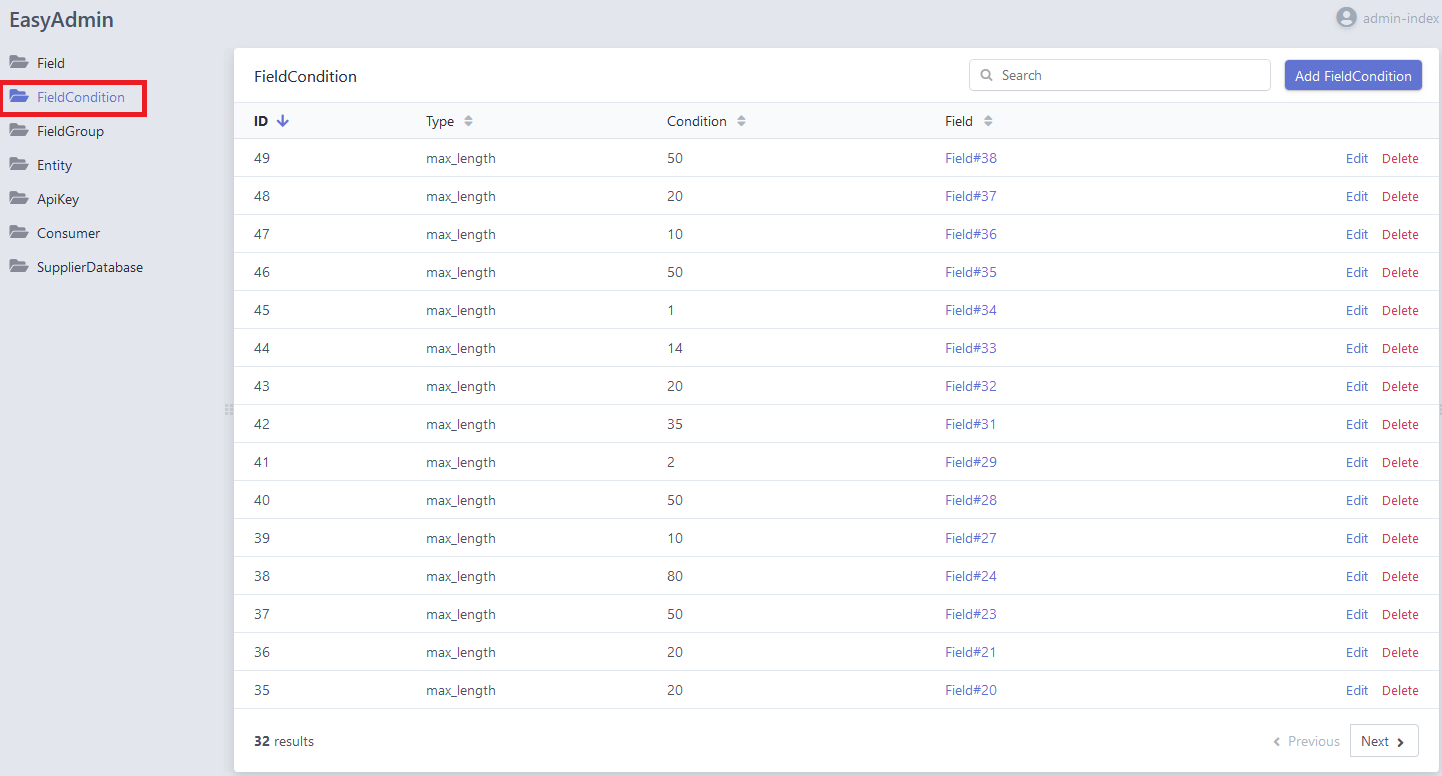Open the FieldCondition menu item

[x=80, y=97]
